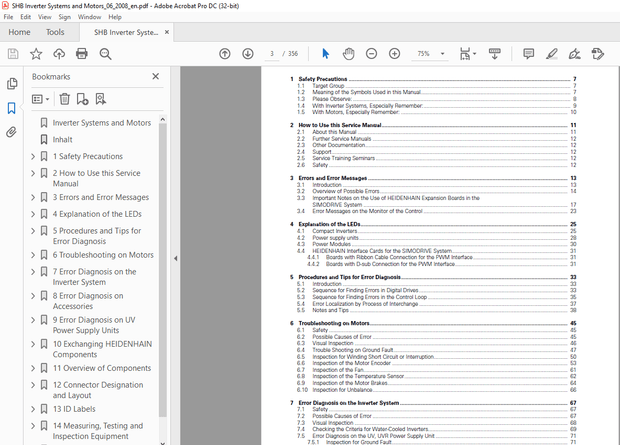
Task: Choose the selection arrow tool
Action: pyautogui.click(x=325, y=54)
